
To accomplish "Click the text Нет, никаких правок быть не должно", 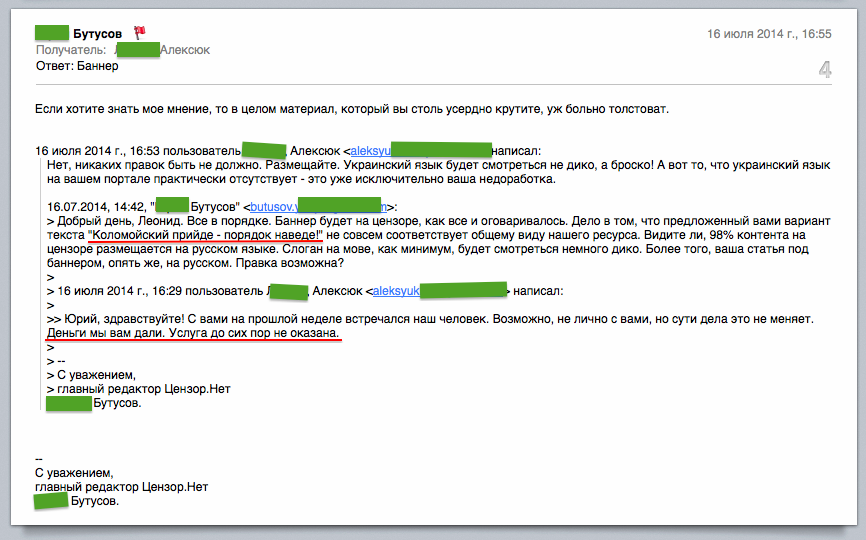I will pos(150,164).
